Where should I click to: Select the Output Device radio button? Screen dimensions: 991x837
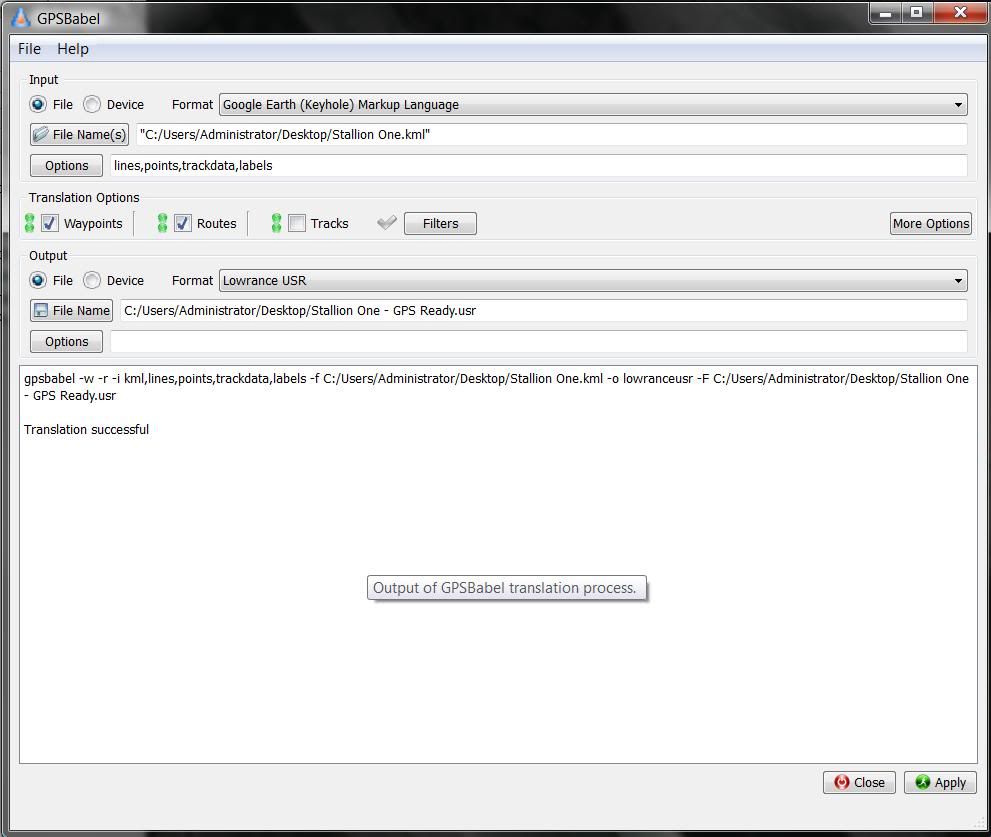(92, 280)
